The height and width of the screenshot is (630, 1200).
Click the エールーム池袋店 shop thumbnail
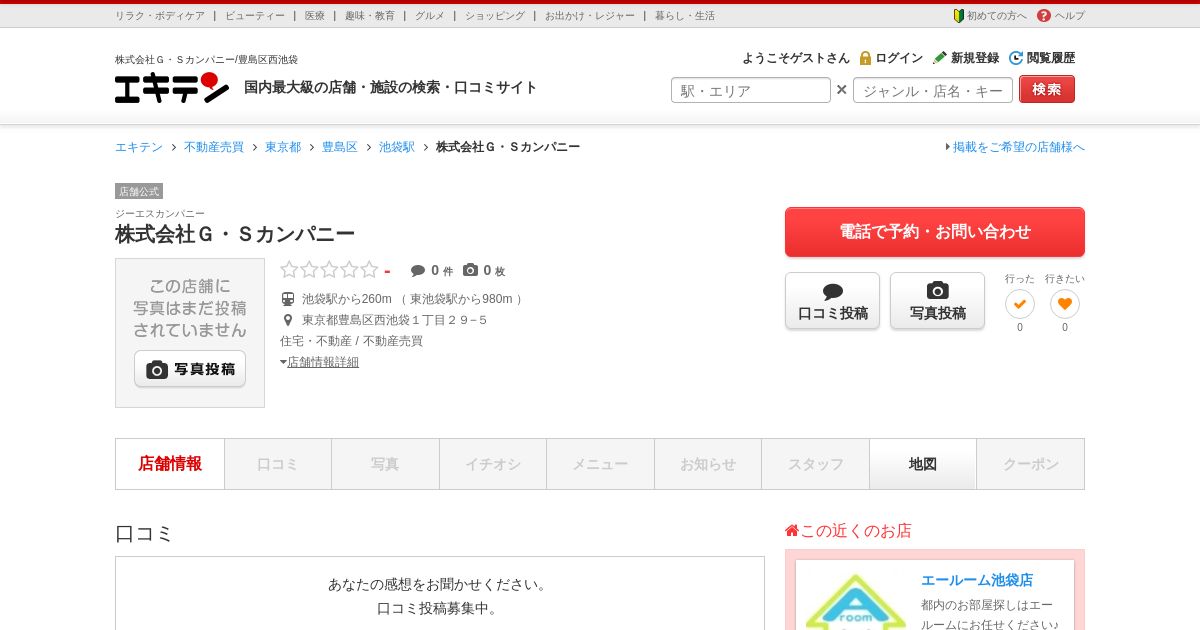(x=856, y=600)
